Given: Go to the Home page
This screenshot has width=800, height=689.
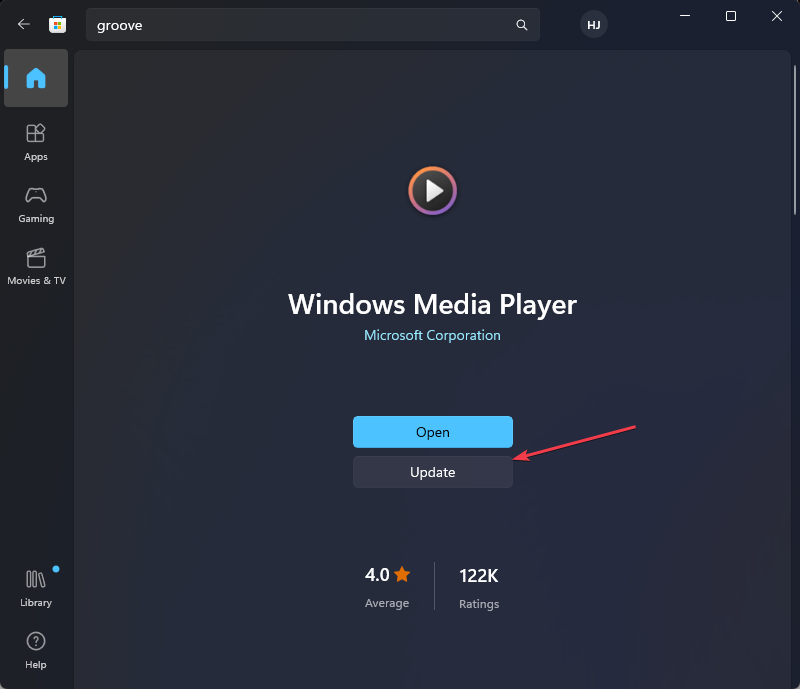Looking at the screenshot, I should (x=36, y=78).
